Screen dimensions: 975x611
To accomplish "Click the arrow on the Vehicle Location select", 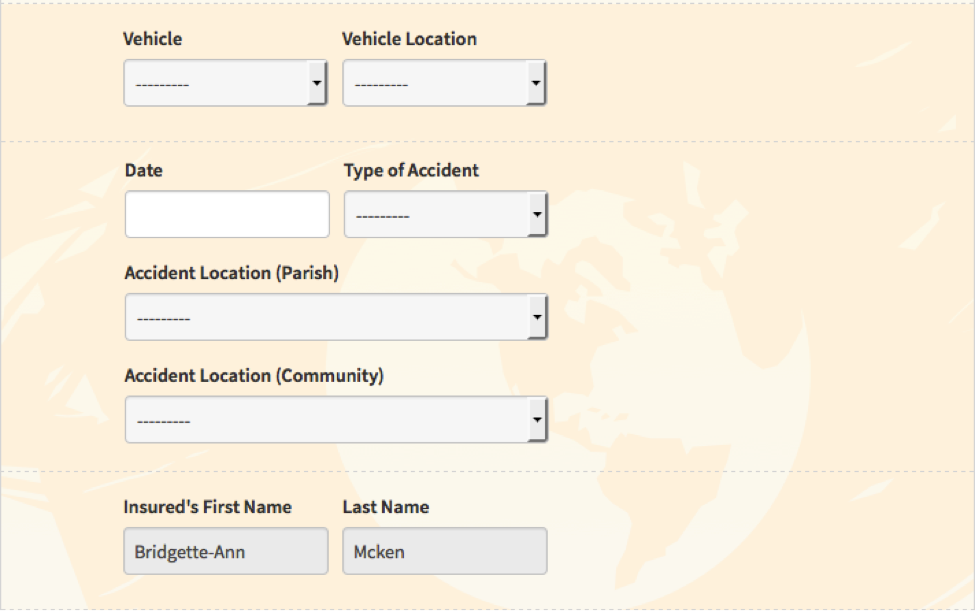I will point(536,84).
